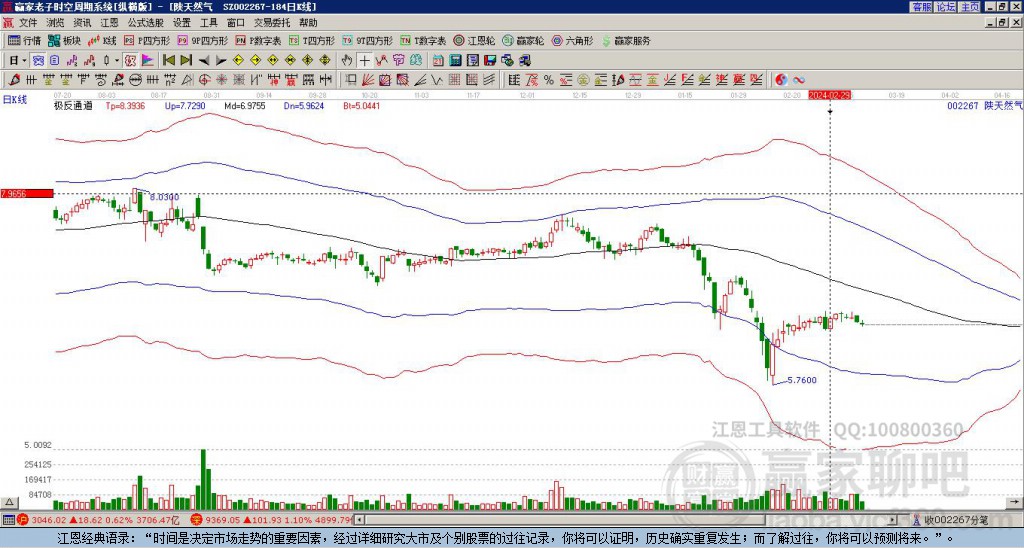Toggle the 权 adjustment icon
The height and width of the screenshot is (548, 1024).
130,61
